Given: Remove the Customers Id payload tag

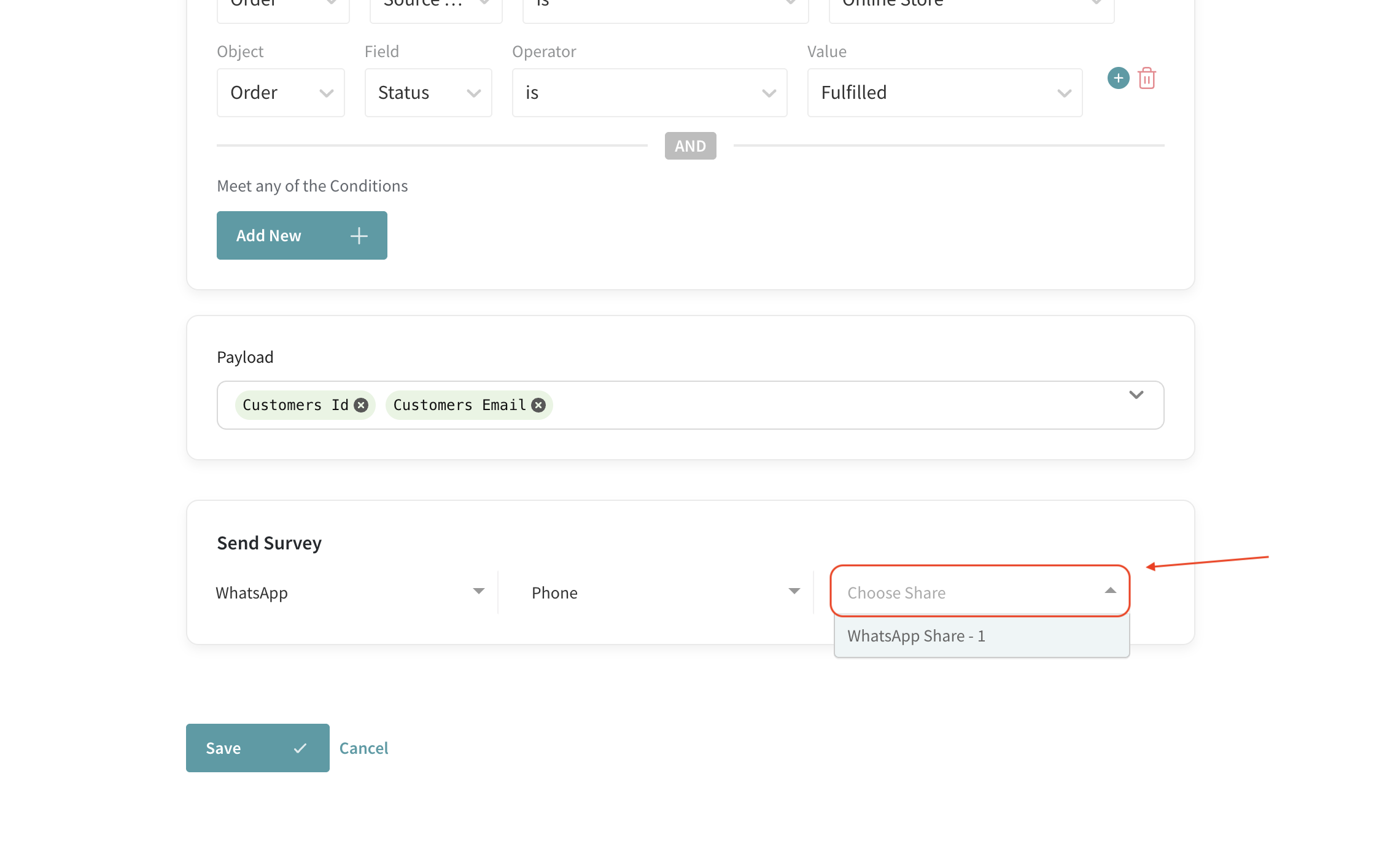Looking at the screenshot, I should tap(361, 405).
